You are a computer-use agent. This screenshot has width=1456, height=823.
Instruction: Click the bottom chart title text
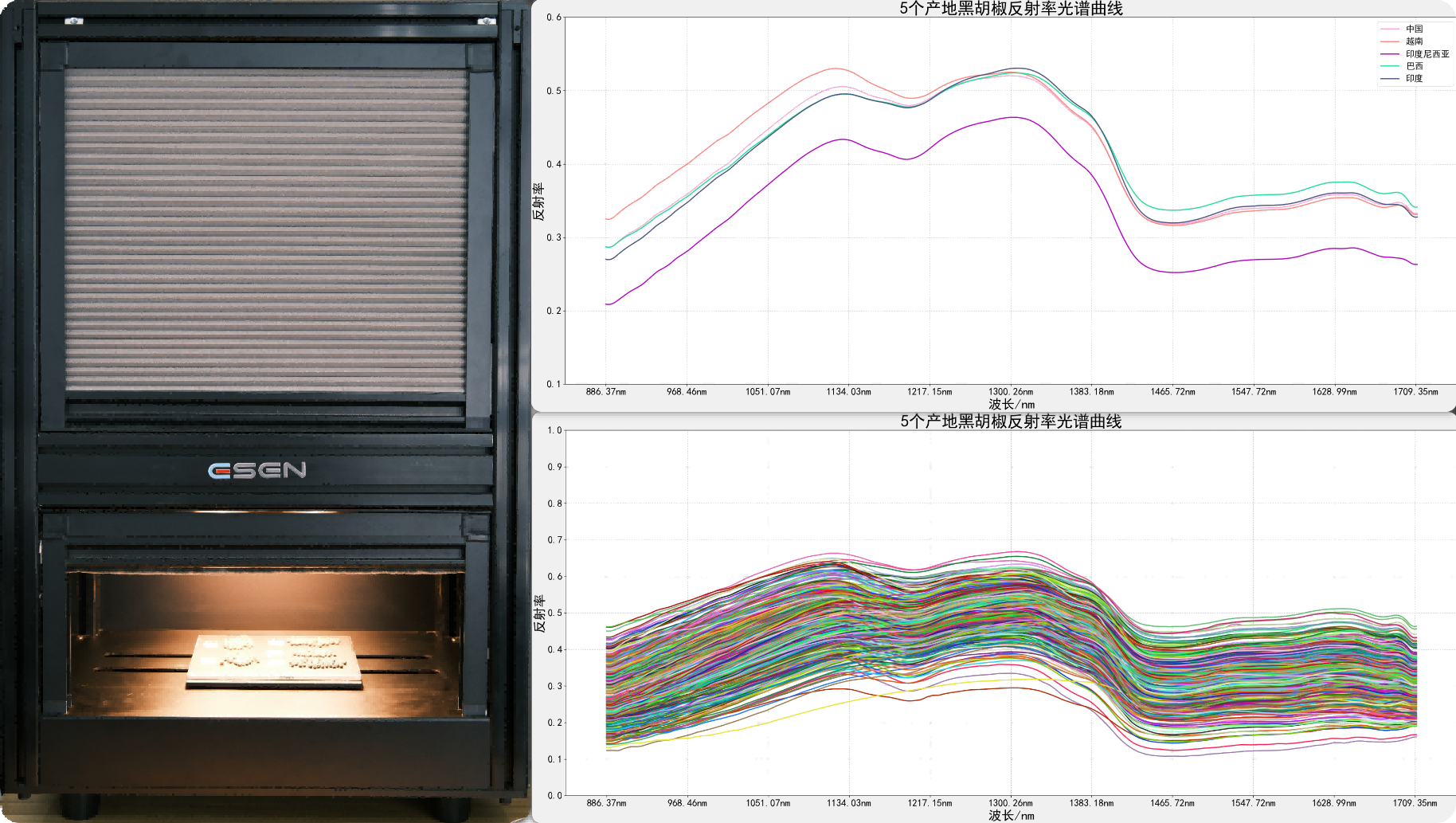coord(1011,421)
